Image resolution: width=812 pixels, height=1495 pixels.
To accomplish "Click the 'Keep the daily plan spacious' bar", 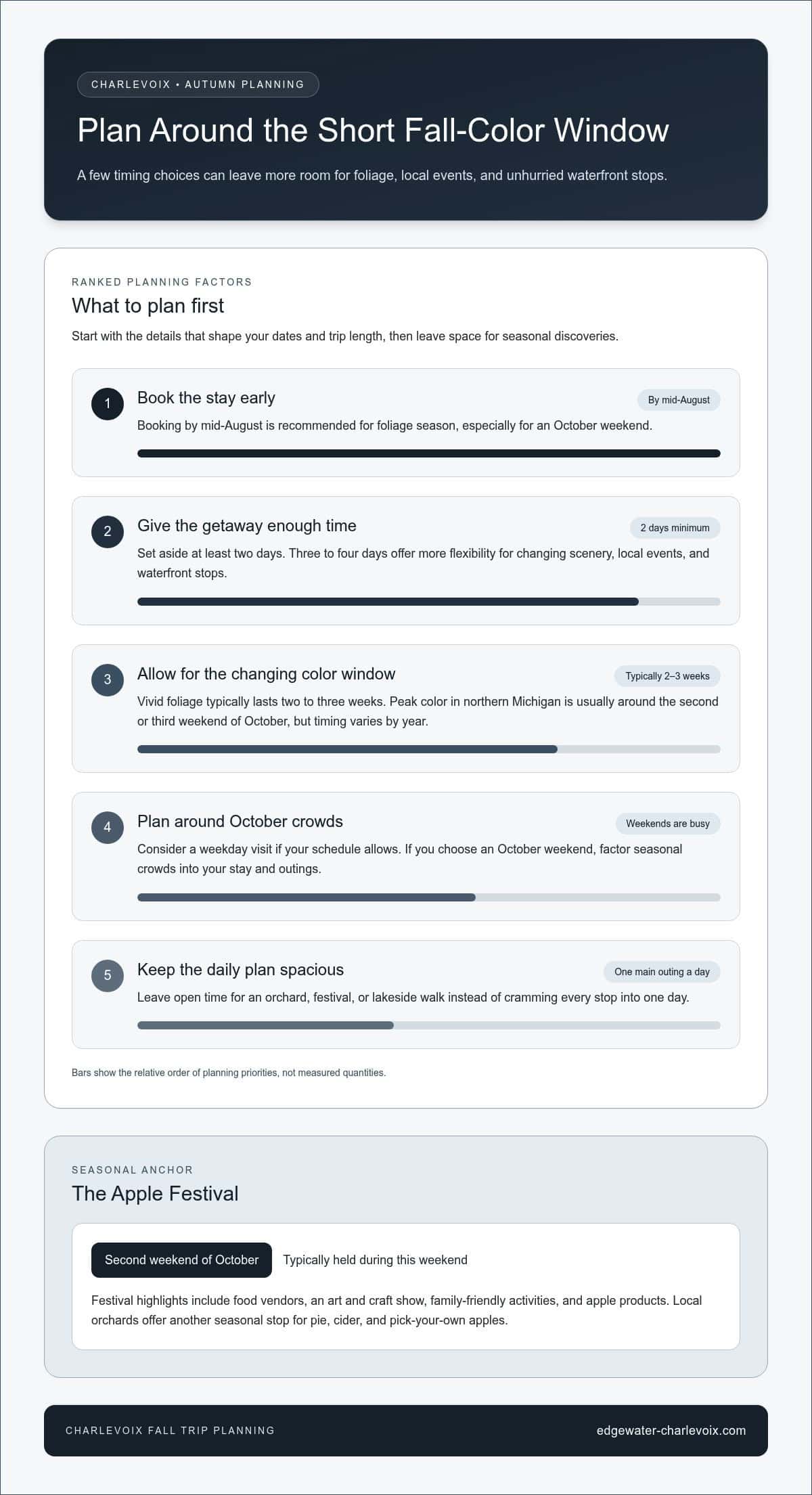I will [x=429, y=1025].
